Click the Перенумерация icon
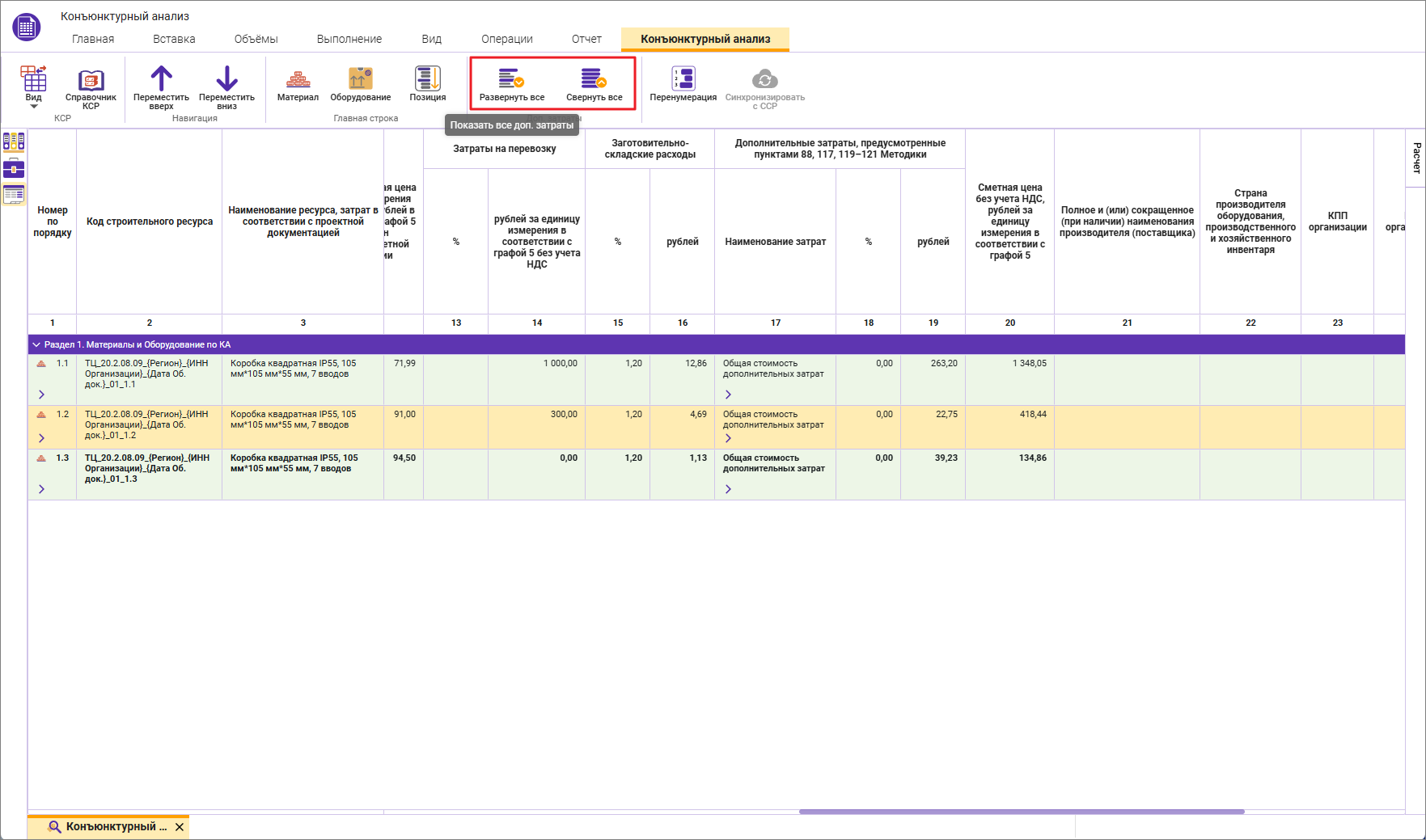The width and height of the screenshot is (1426, 840). click(x=683, y=79)
